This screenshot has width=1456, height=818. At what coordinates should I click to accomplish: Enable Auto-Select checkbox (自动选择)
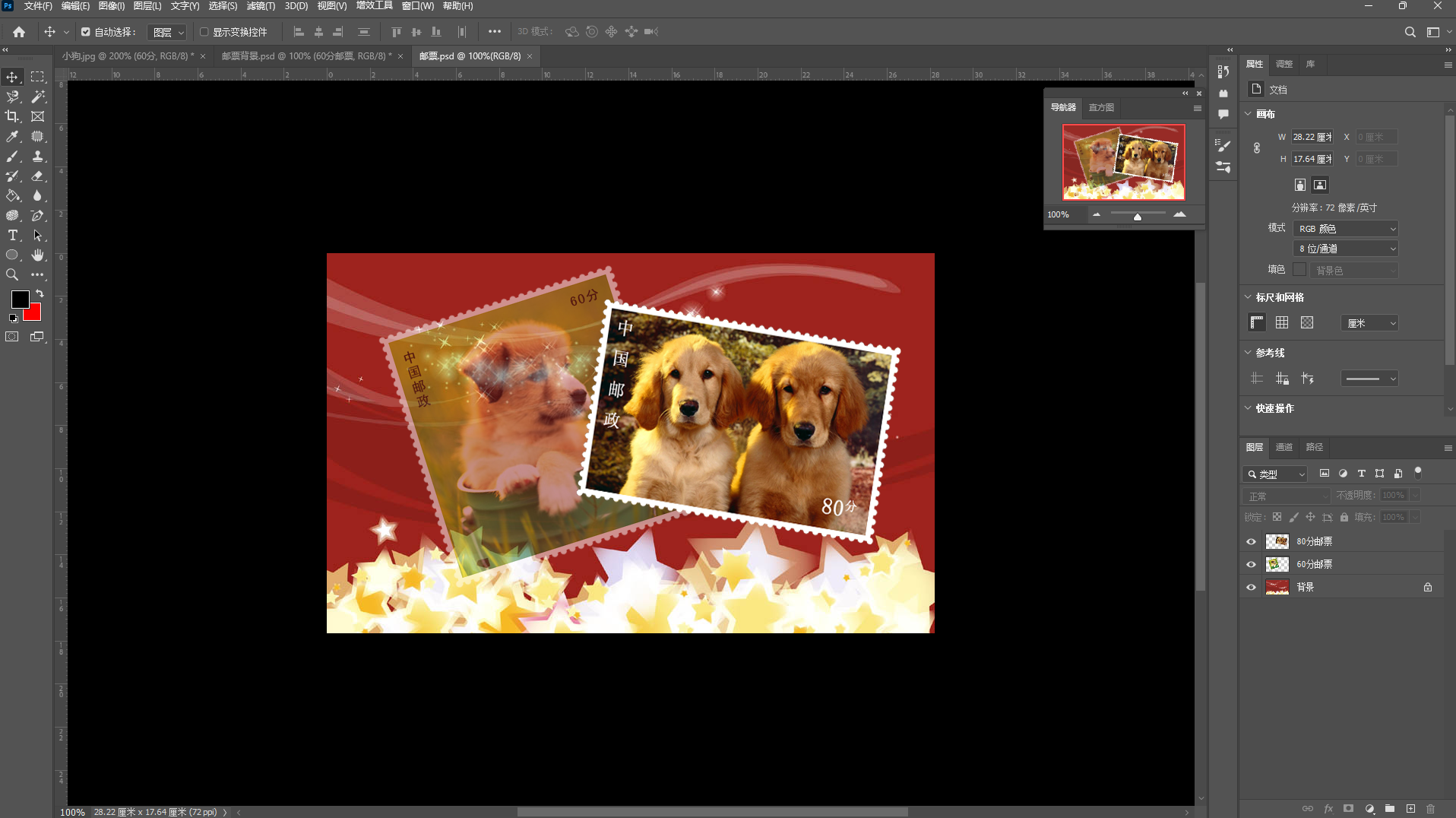coord(86,32)
